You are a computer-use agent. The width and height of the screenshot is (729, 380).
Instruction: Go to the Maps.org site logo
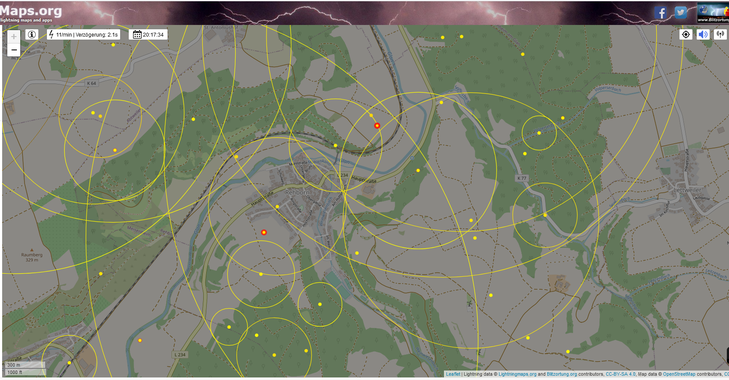(x=31, y=13)
